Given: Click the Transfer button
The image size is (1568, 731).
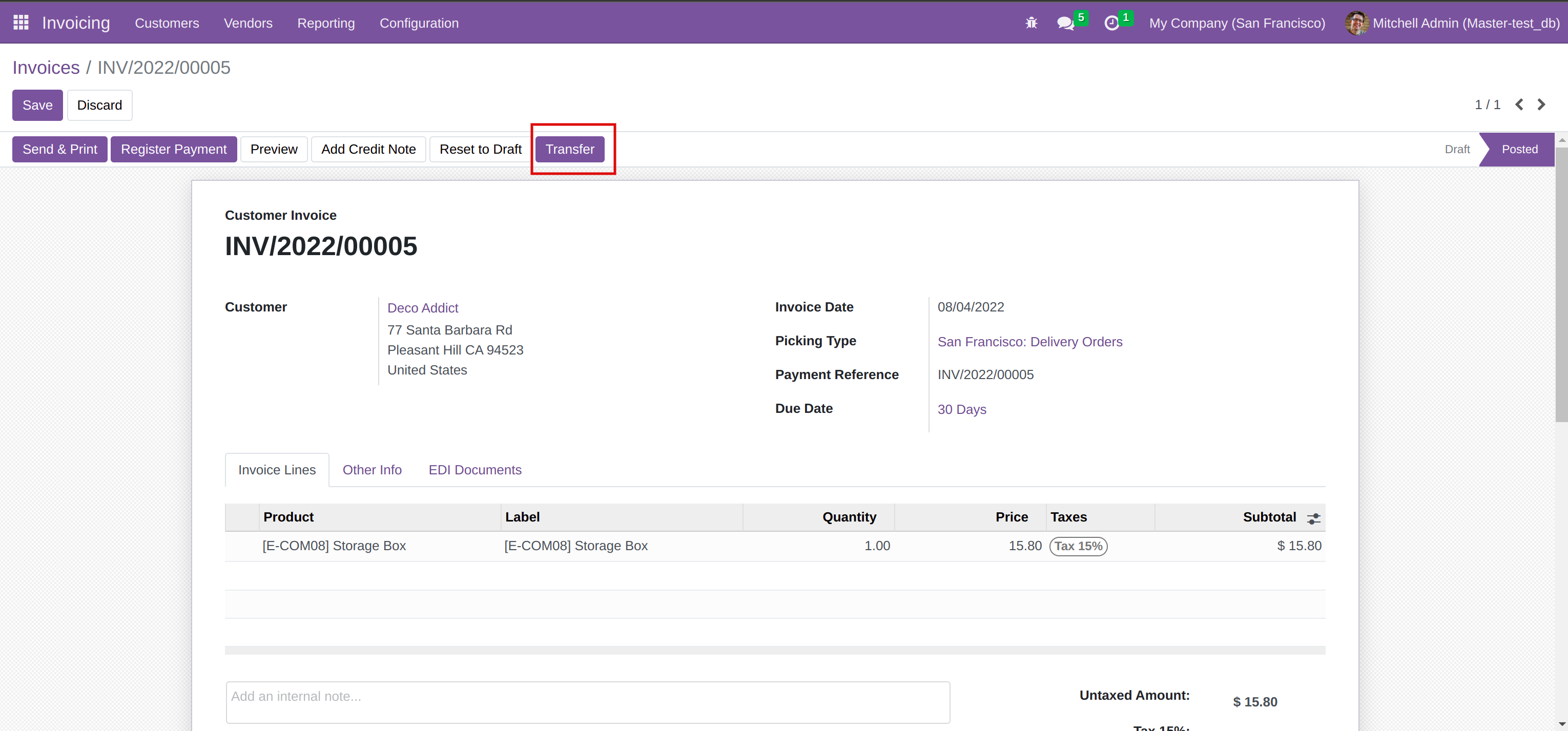Looking at the screenshot, I should tap(569, 149).
